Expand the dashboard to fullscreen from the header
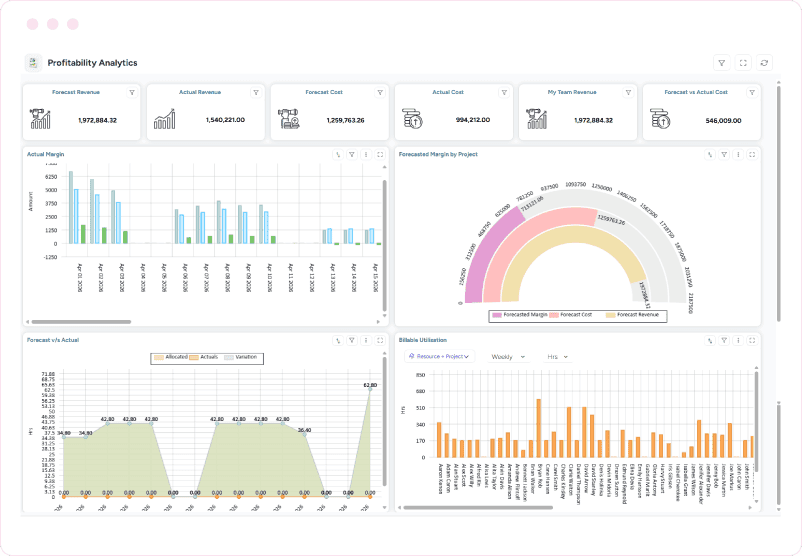 pos(743,63)
